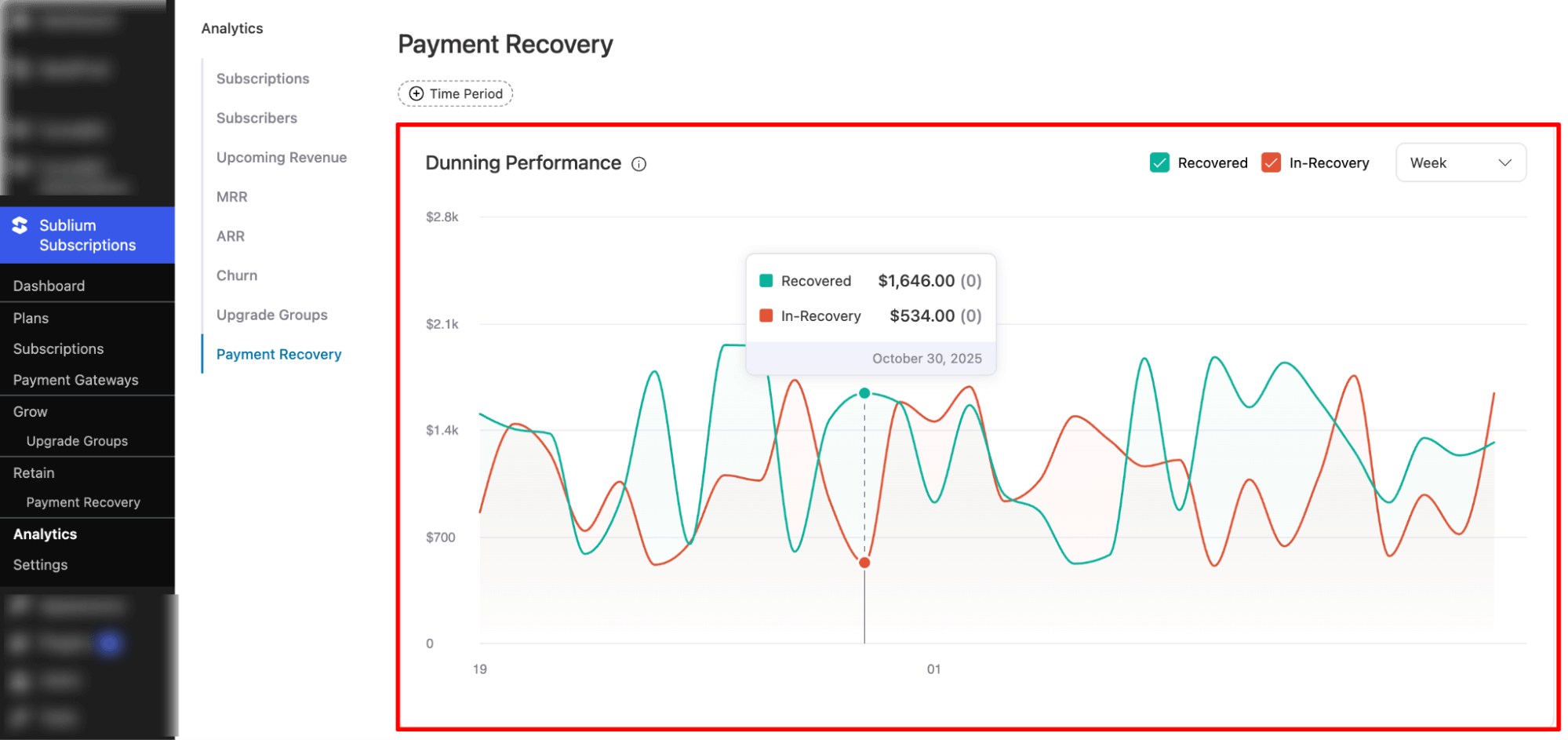
Task: Open the Upcoming Revenue analytics section
Action: pos(281,157)
